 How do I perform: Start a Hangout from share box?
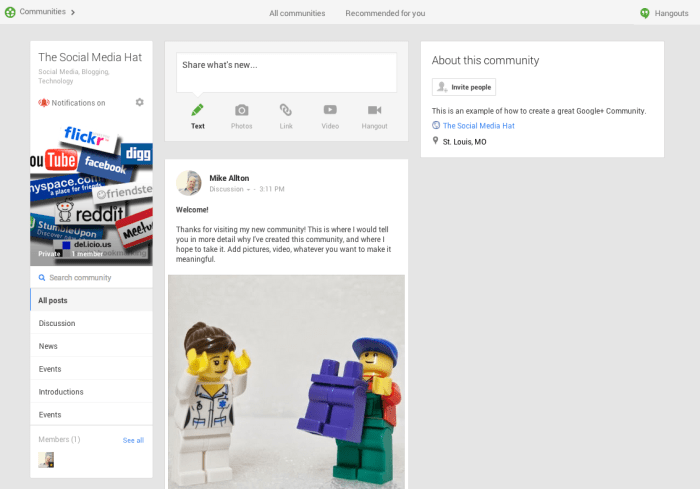[374, 110]
